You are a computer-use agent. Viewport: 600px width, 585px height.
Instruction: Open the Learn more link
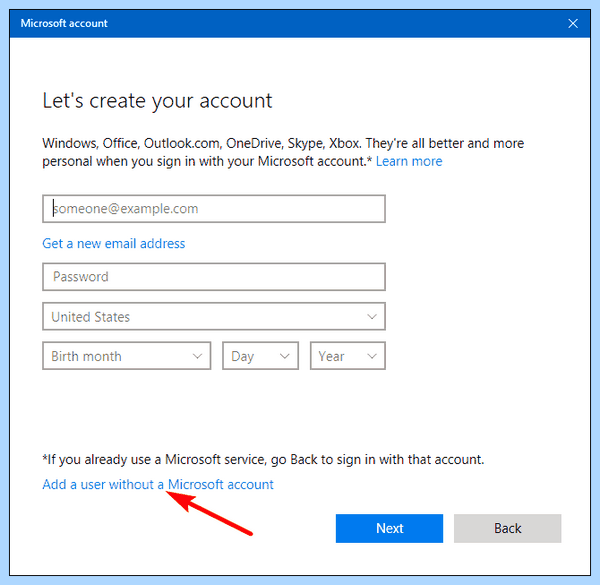[x=409, y=161]
